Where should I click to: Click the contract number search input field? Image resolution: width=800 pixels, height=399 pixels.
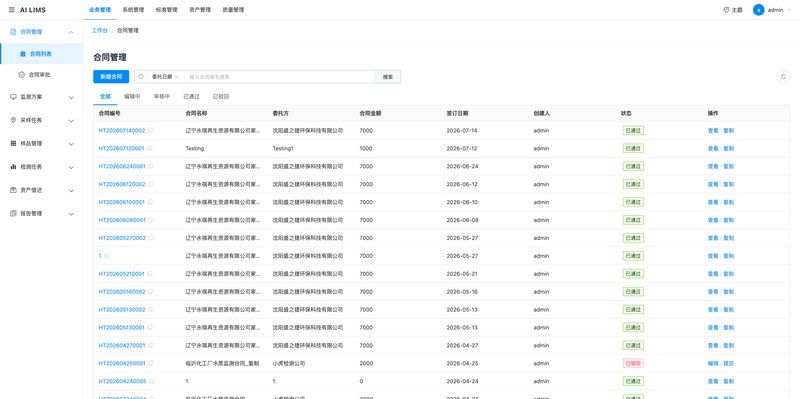[x=280, y=77]
